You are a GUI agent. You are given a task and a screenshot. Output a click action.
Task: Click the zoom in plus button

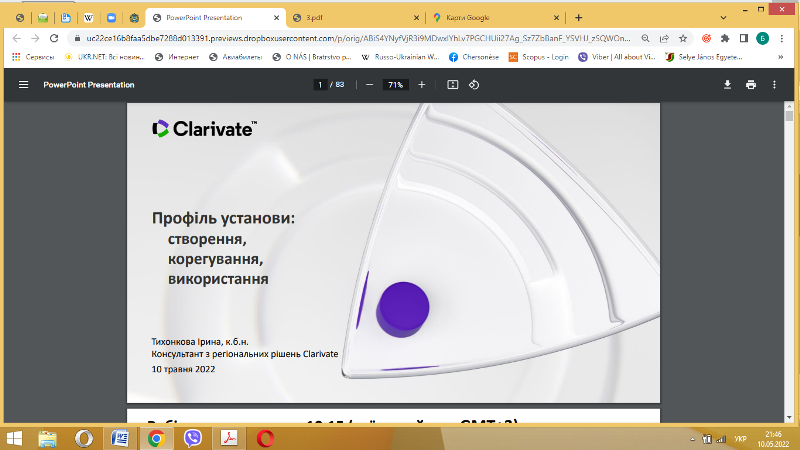click(421, 85)
